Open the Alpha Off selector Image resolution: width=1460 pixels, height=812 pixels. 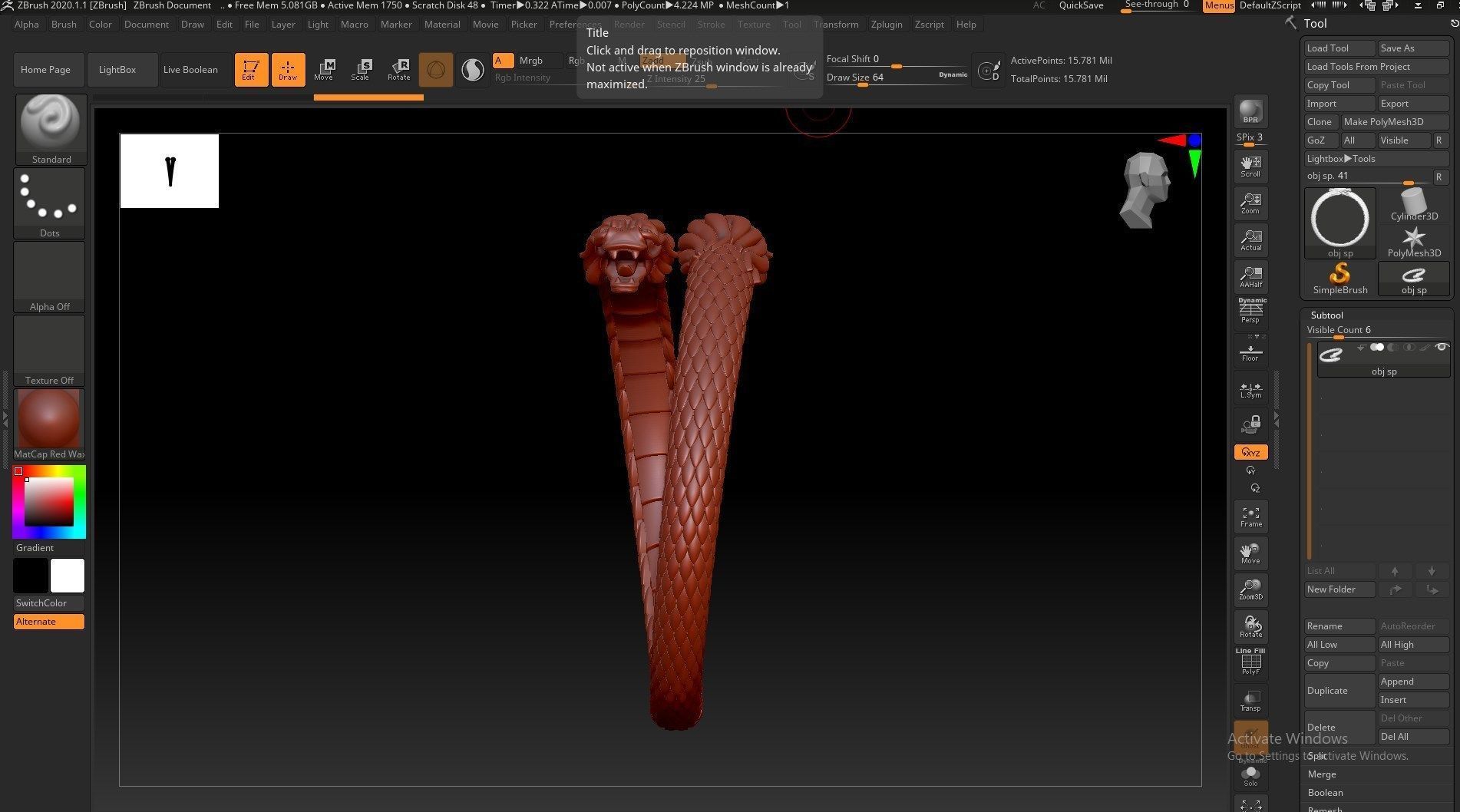point(50,277)
